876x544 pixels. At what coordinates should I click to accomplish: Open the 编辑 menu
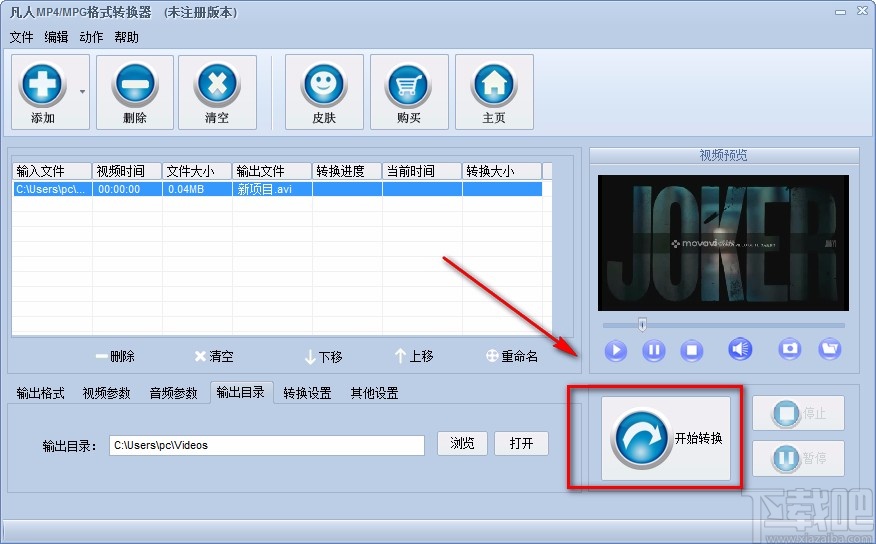point(56,37)
